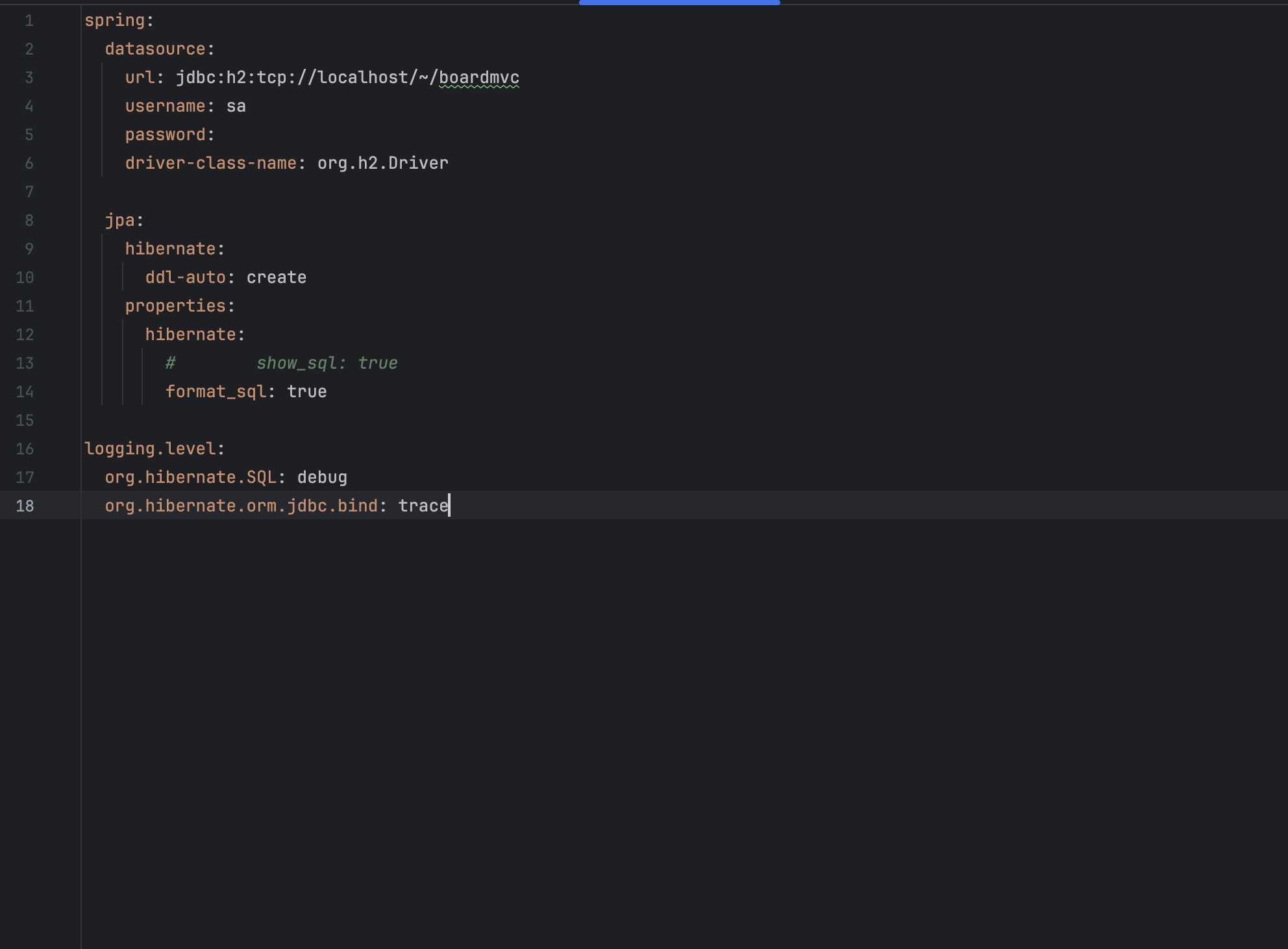This screenshot has height=949, width=1288.
Task: Click the 'trace' value on line 18
Action: [x=423, y=506]
